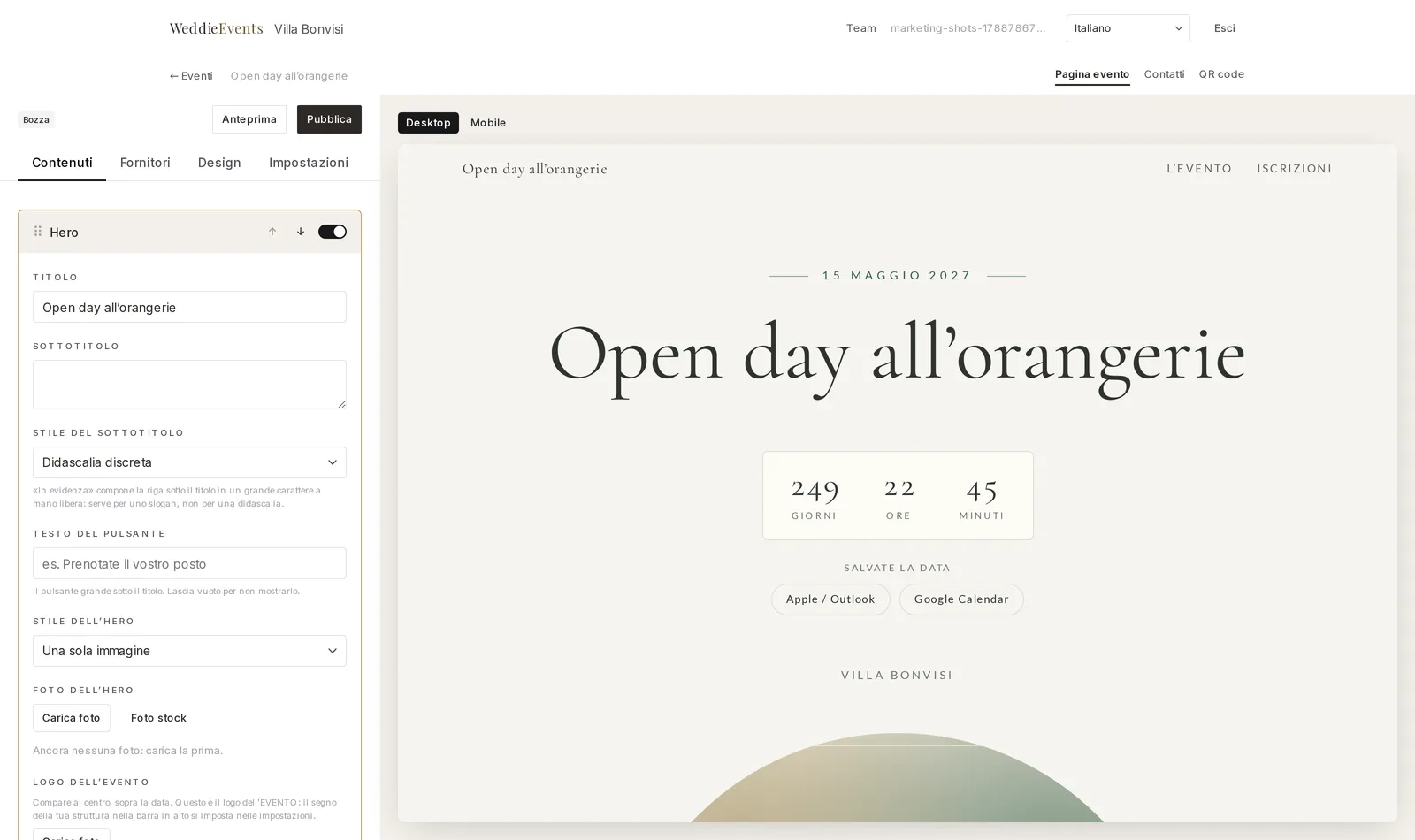1415x840 pixels.
Task: Toggle the Hero section visibility switch
Action: click(333, 232)
